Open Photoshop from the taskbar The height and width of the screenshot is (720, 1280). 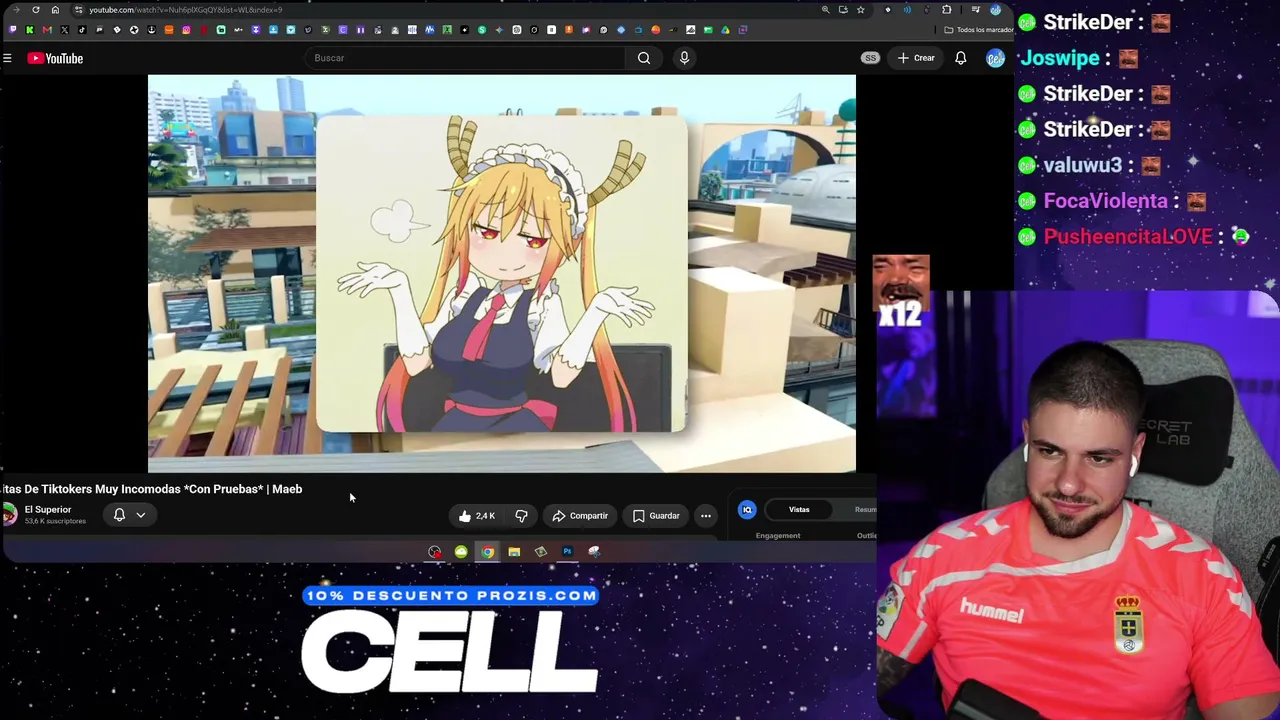[567, 552]
